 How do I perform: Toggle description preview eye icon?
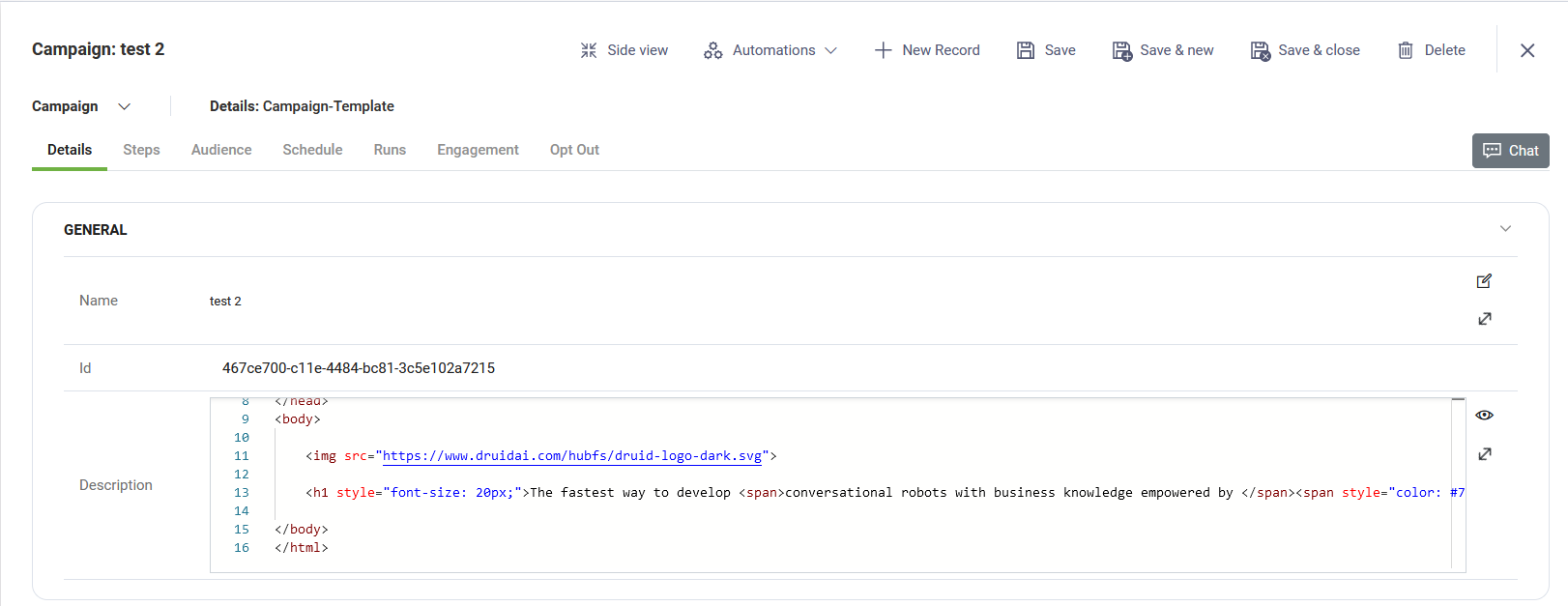click(x=1485, y=416)
